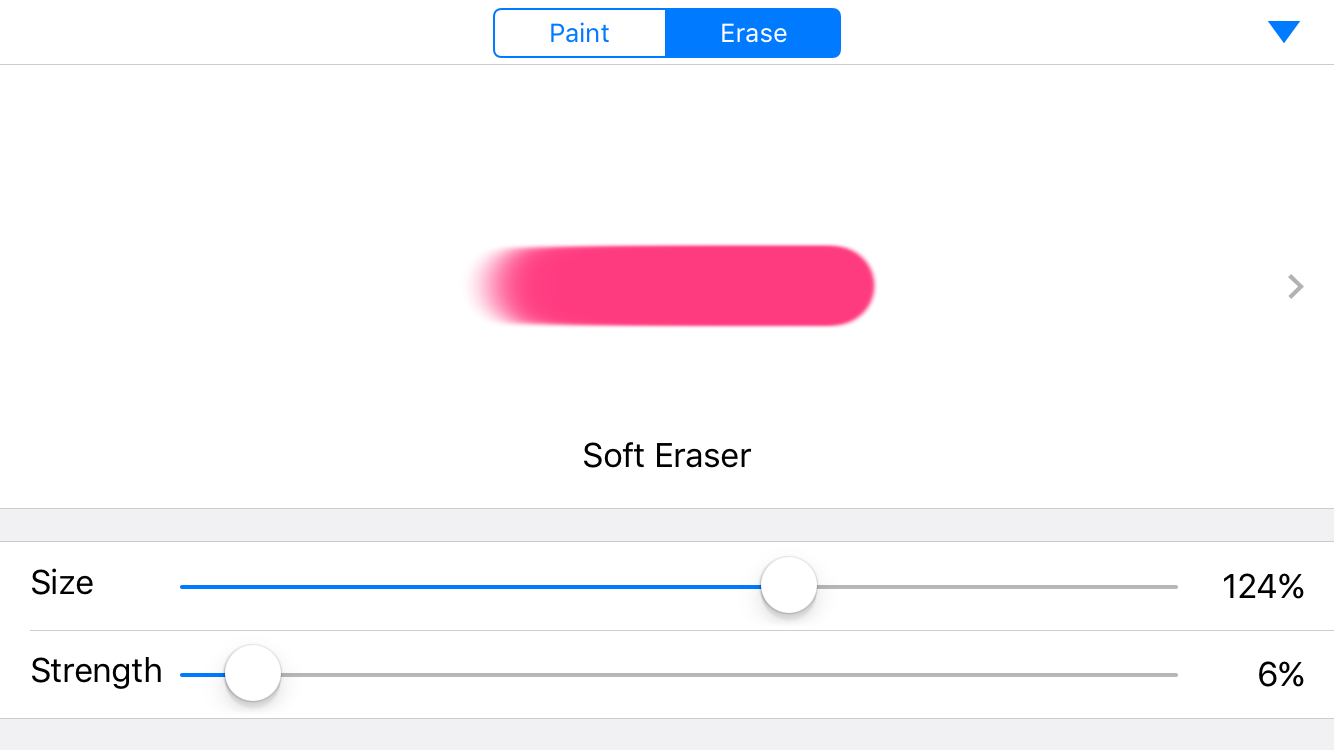The image size is (1334, 750).
Task: Click the blue filled Size slider track
Action: pos(470,587)
